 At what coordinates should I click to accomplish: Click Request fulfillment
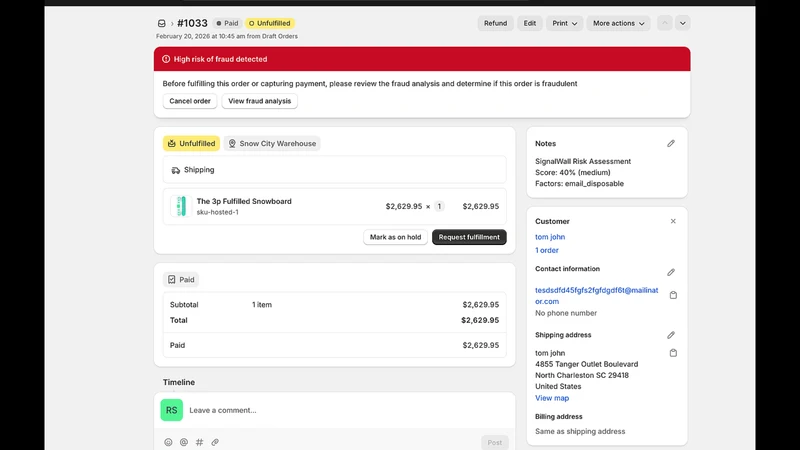coord(469,237)
